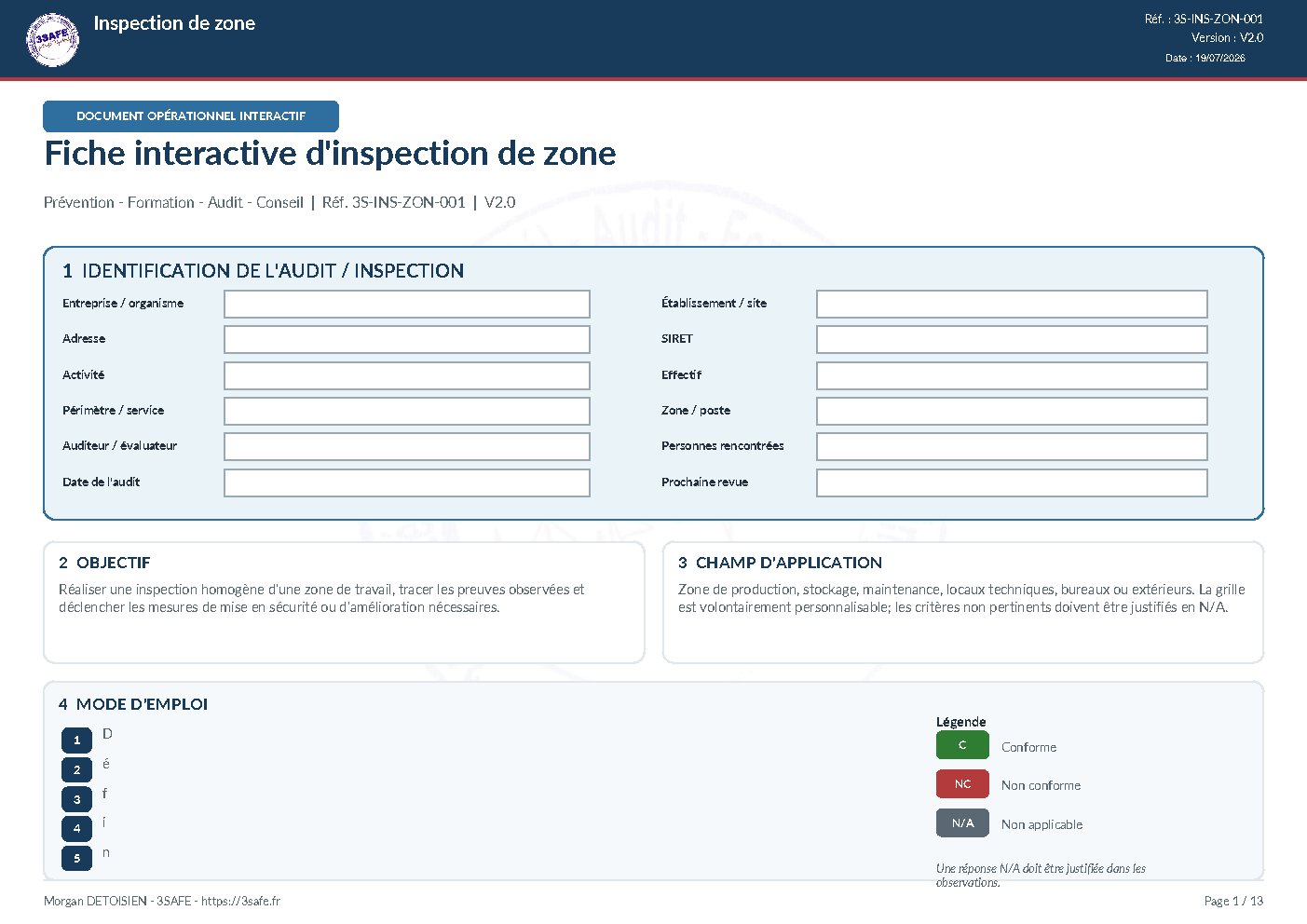Click the 'Page 1 / 13' footer text

(x=1233, y=901)
